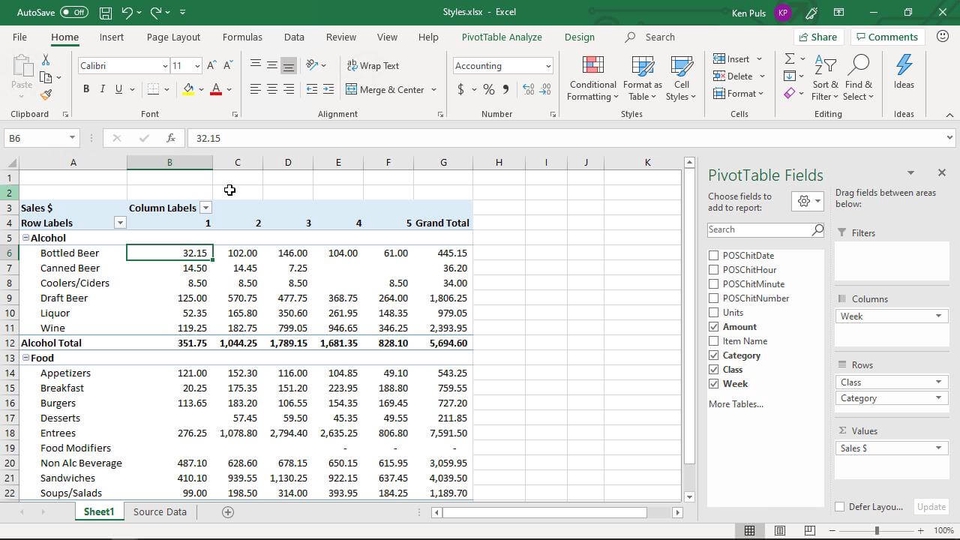Screen dimensions: 960x540
Task: Switch to the PivotTable Analyze tab
Action: [x=501, y=37]
